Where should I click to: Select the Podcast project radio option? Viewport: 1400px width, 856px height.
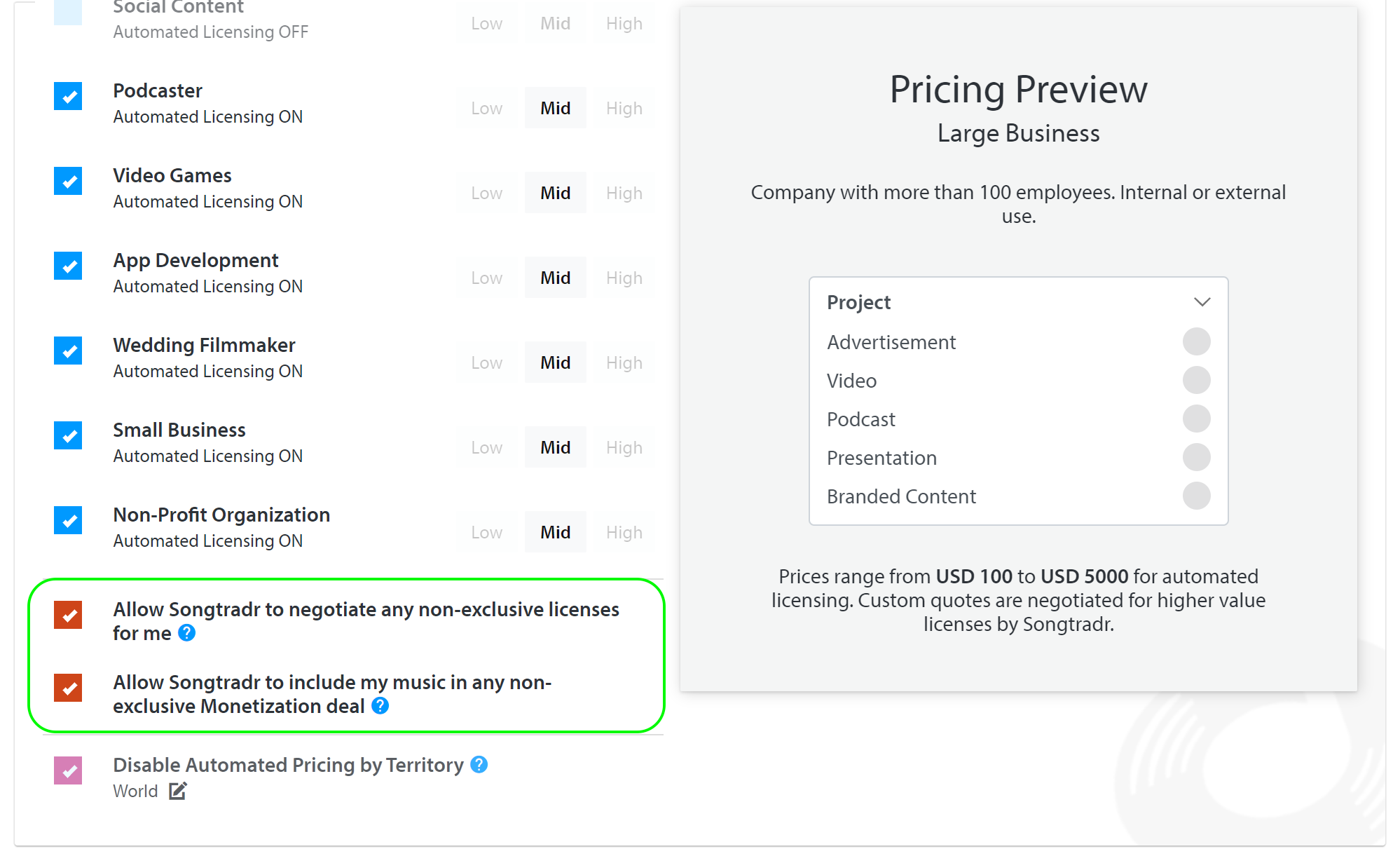tap(1196, 419)
